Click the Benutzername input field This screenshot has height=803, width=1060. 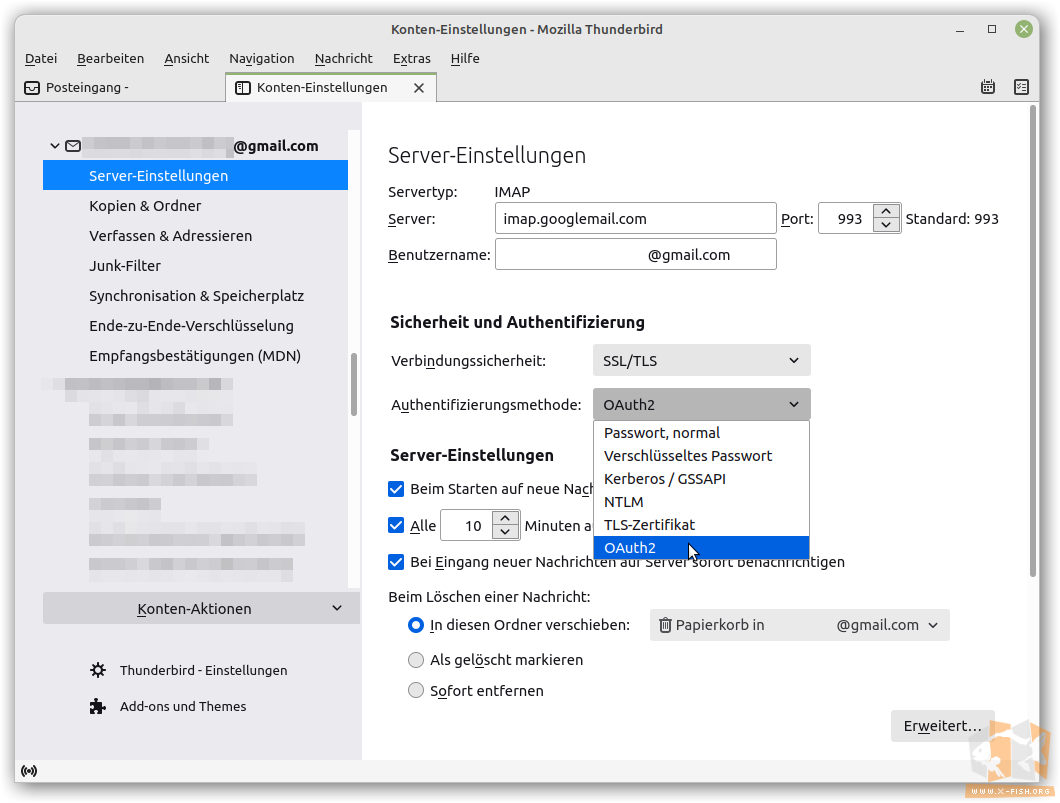635,255
